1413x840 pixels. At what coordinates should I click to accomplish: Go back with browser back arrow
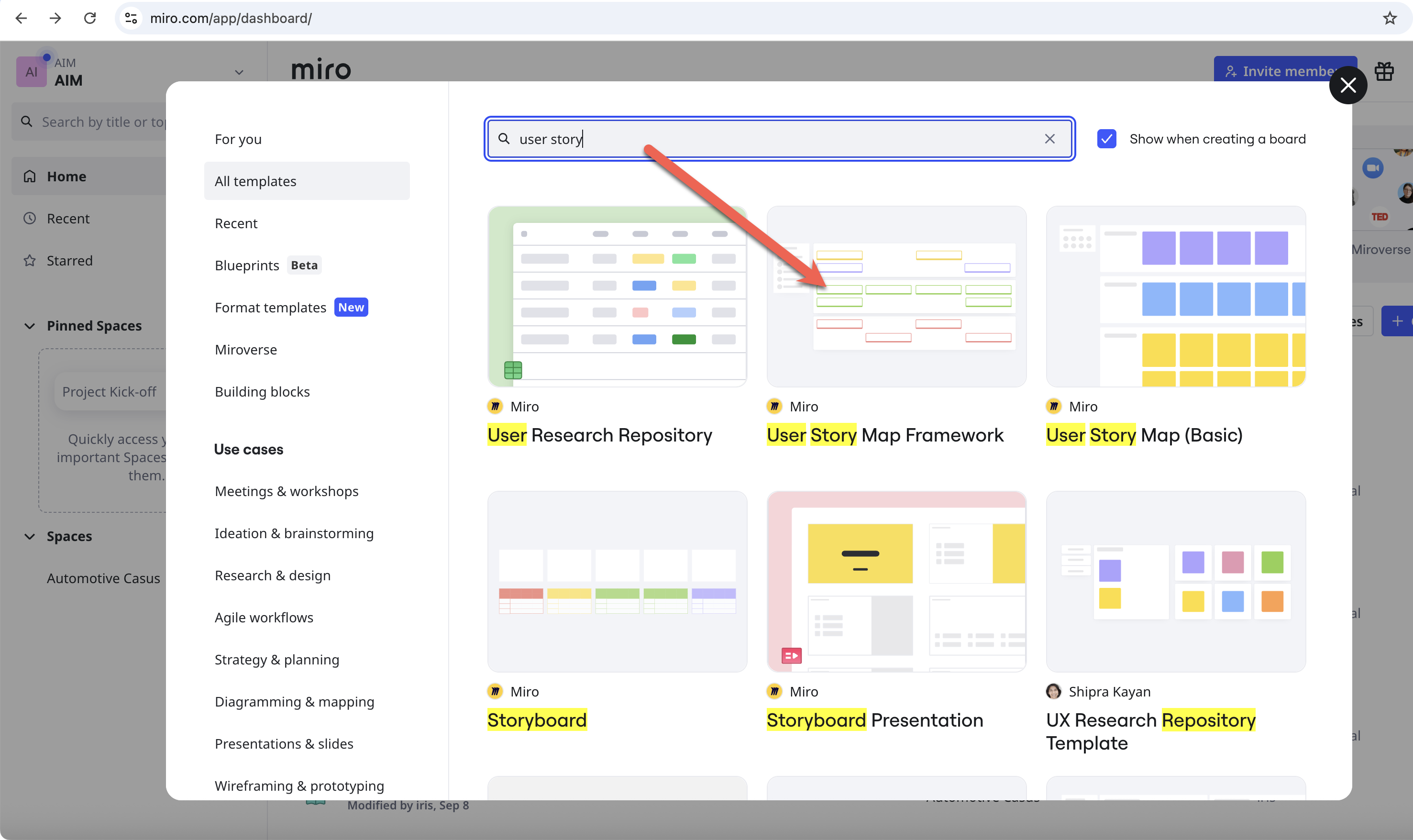tap(21, 18)
